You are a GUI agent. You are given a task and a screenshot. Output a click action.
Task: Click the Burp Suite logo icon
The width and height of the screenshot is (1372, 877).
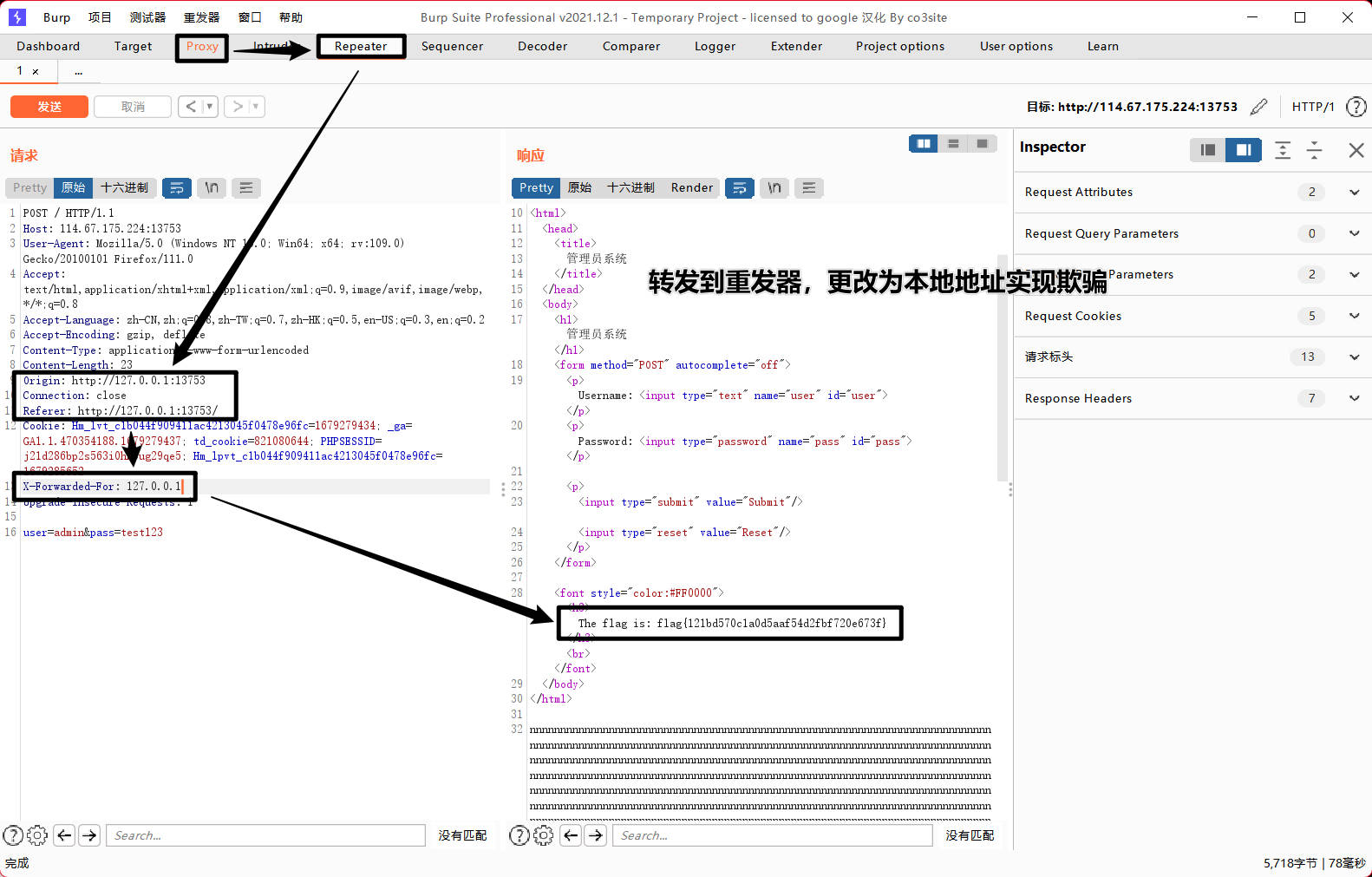click(x=16, y=16)
